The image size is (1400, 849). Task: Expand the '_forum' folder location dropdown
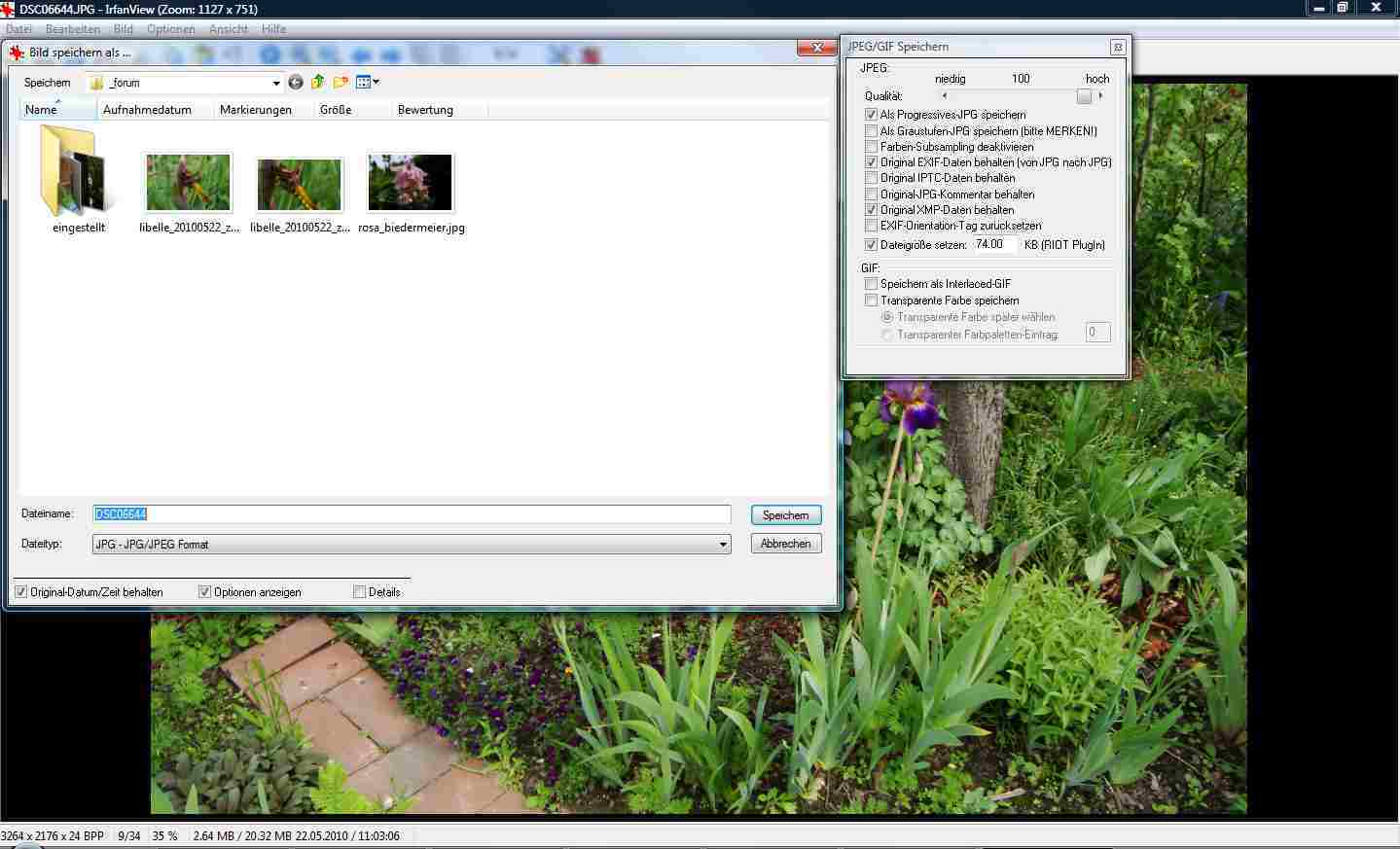point(276,84)
